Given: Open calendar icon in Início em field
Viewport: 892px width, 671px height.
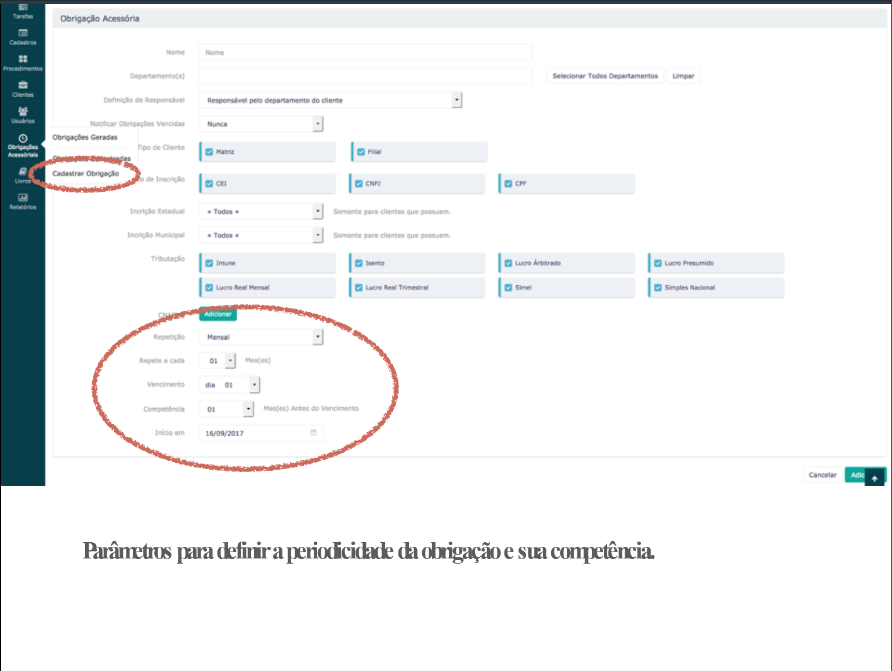Looking at the screenshot, I should point(313,433).
